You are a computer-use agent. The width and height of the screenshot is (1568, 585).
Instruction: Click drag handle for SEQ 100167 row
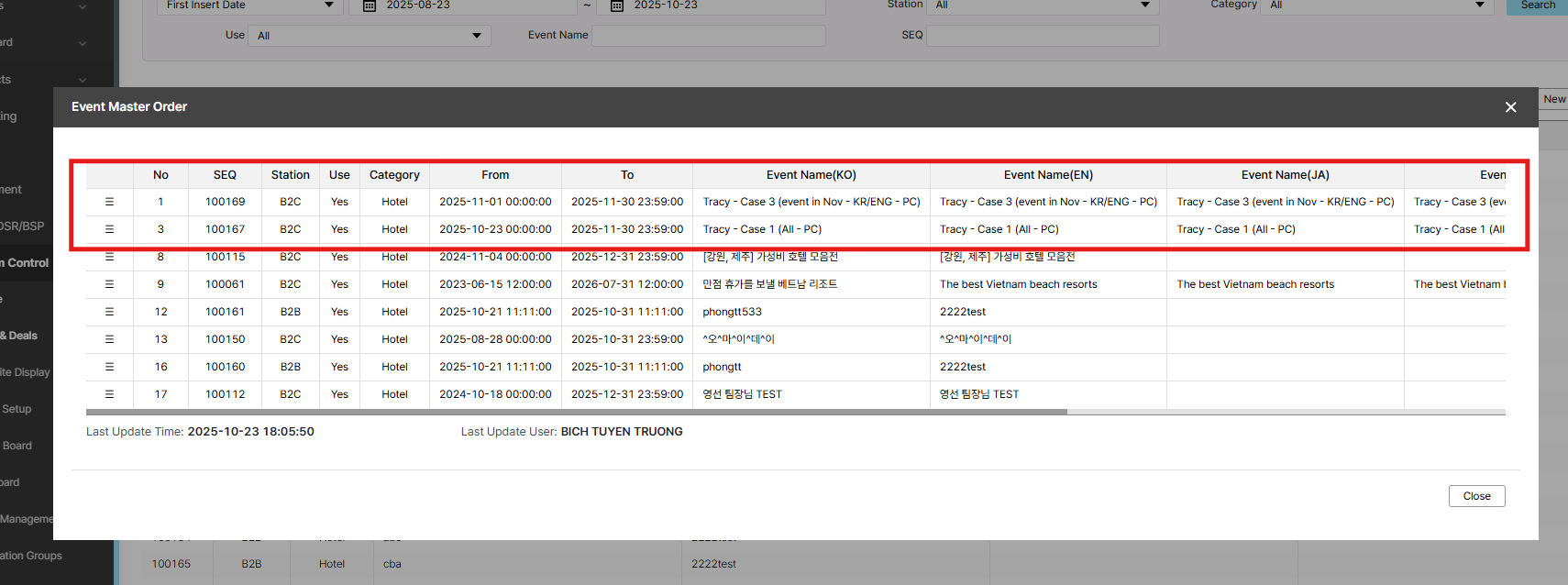point(109,229)
